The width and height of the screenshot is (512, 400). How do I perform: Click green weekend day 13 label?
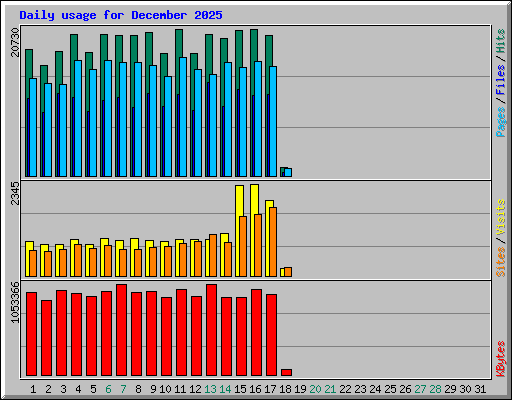click(x=210, y=389)
